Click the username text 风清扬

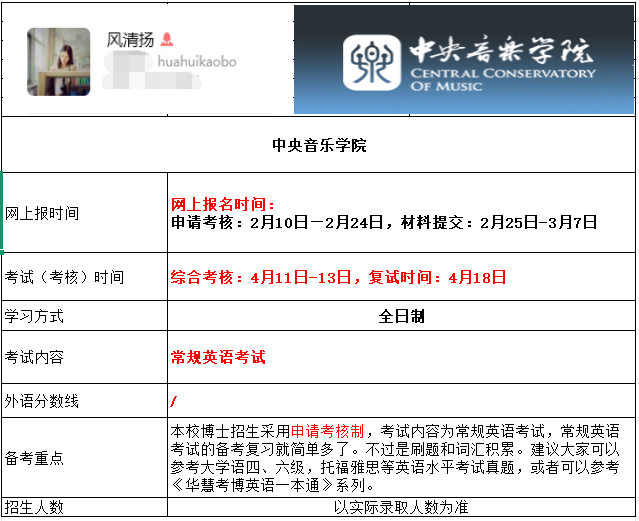point(130,40)
